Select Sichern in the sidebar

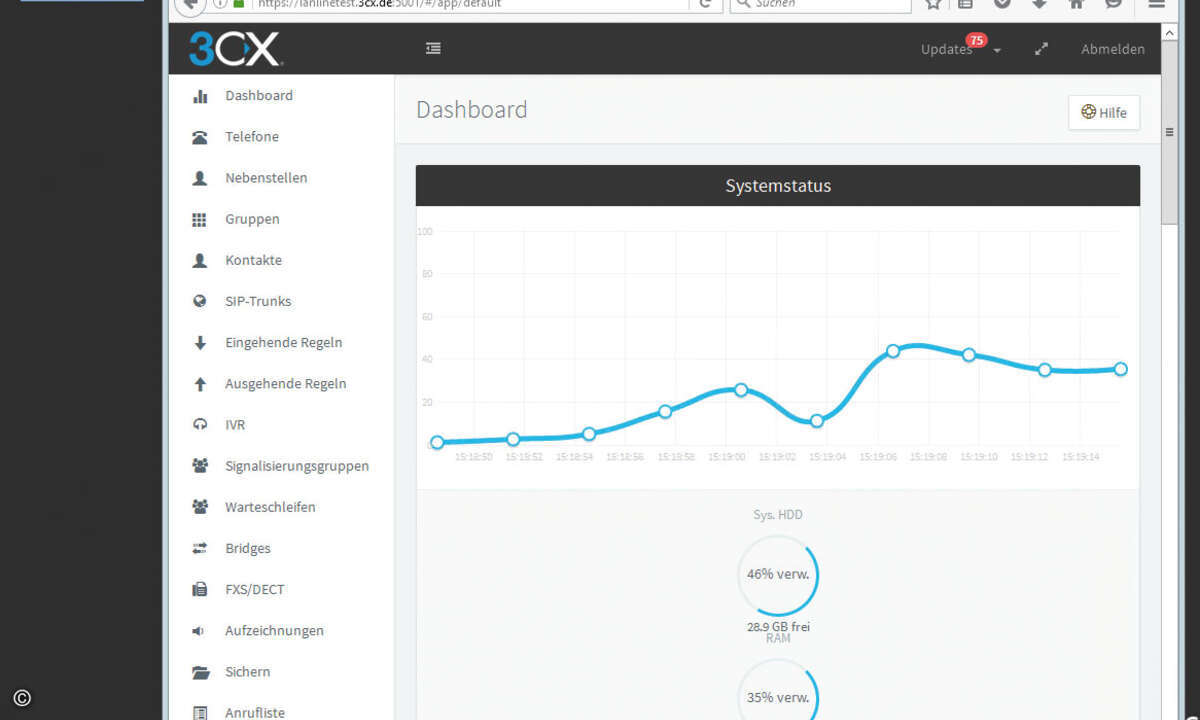coord(248,672)
